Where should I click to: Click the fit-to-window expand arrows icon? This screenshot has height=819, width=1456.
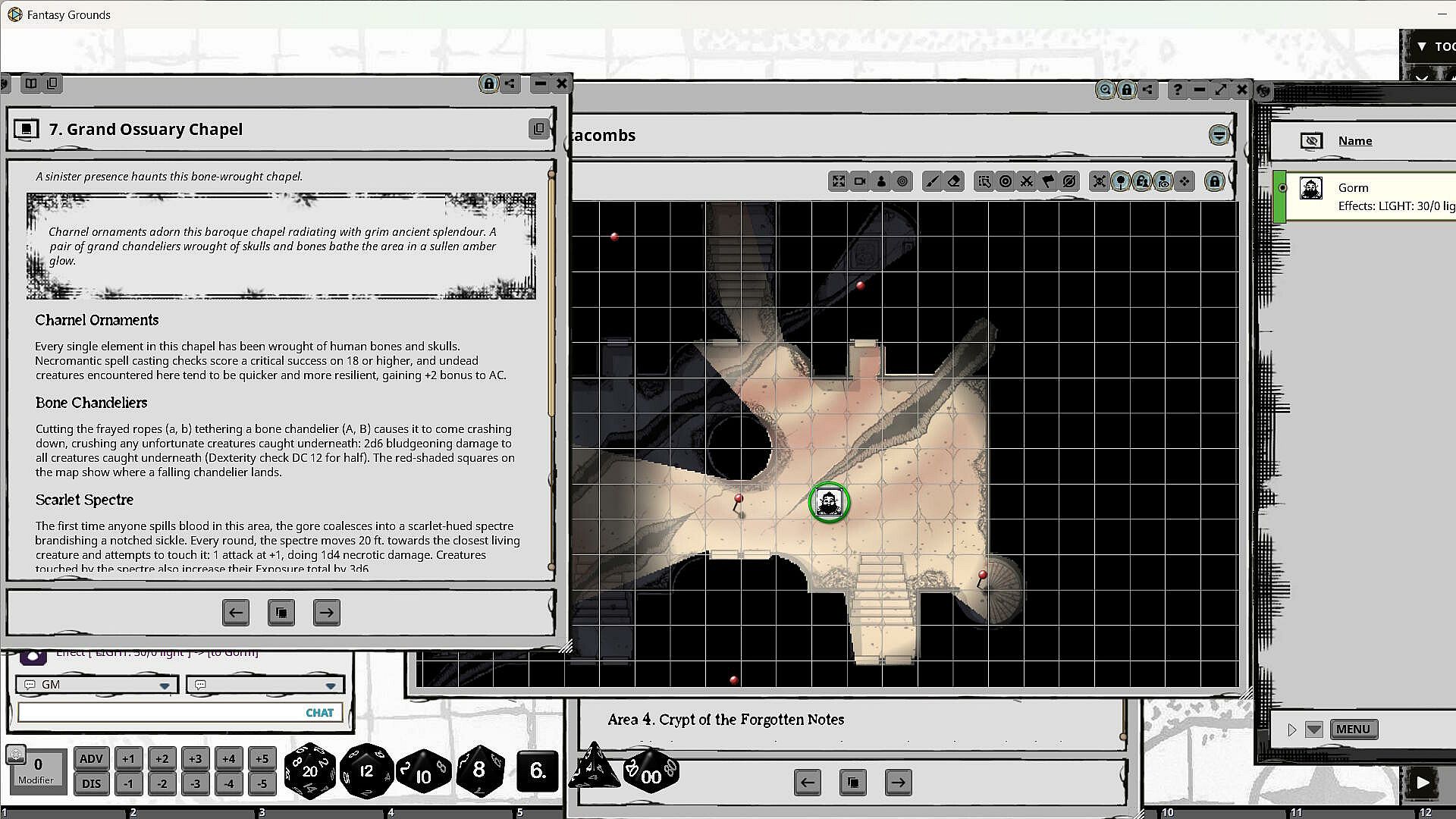pyautogui.click(x=838, y=181)
